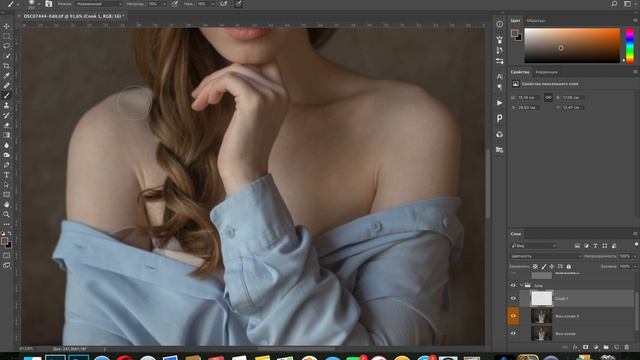
Task: Switch to the Коррекция tab
Action: (546, 72)
